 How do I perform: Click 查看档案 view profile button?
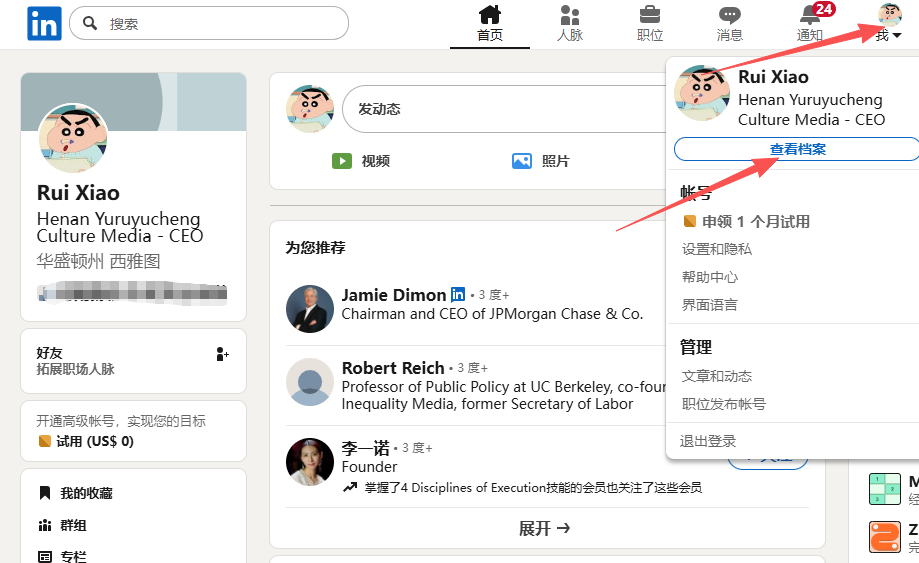797,149
